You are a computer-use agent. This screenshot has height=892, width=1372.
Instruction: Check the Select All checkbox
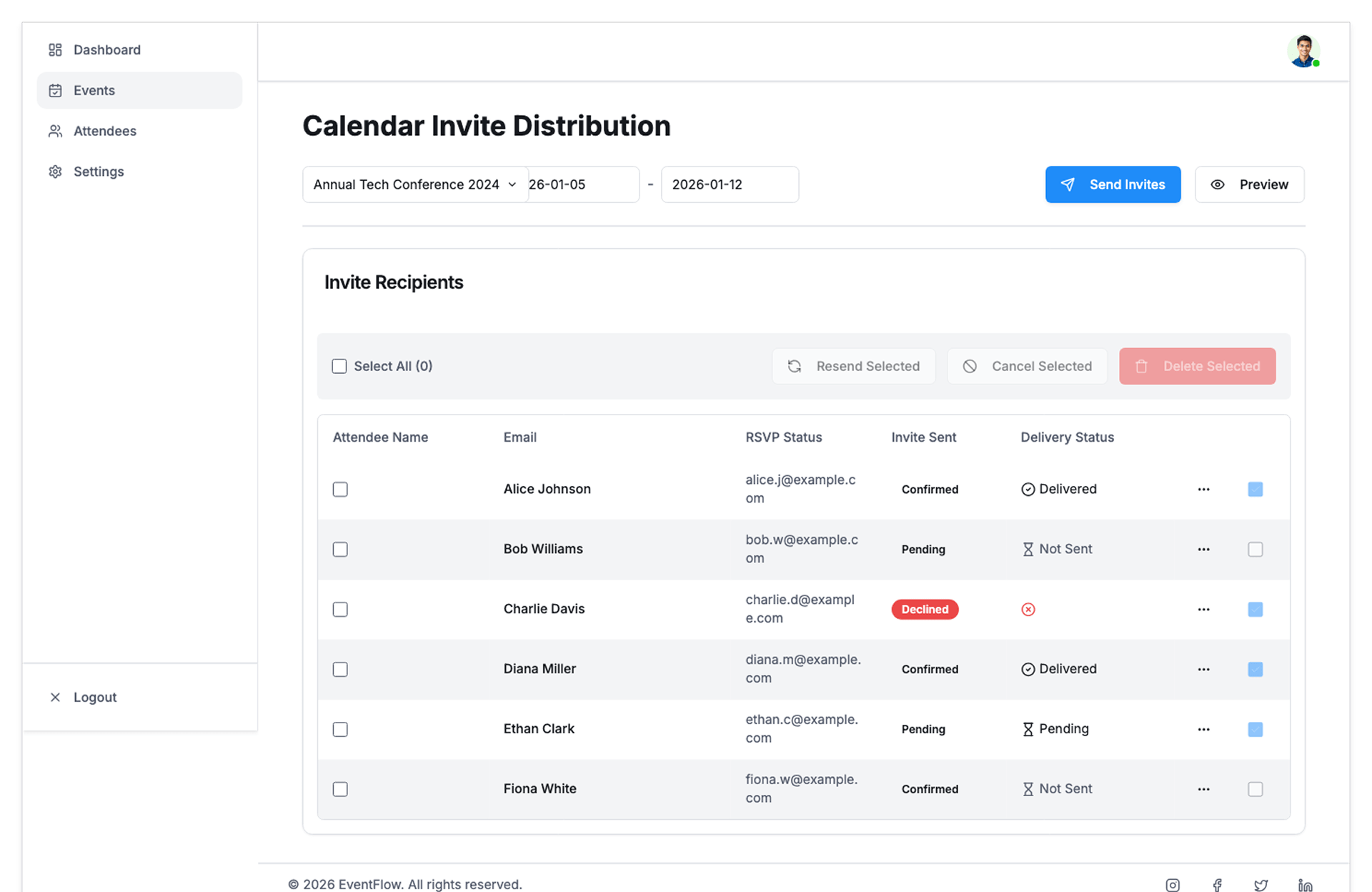click(339, 367)
